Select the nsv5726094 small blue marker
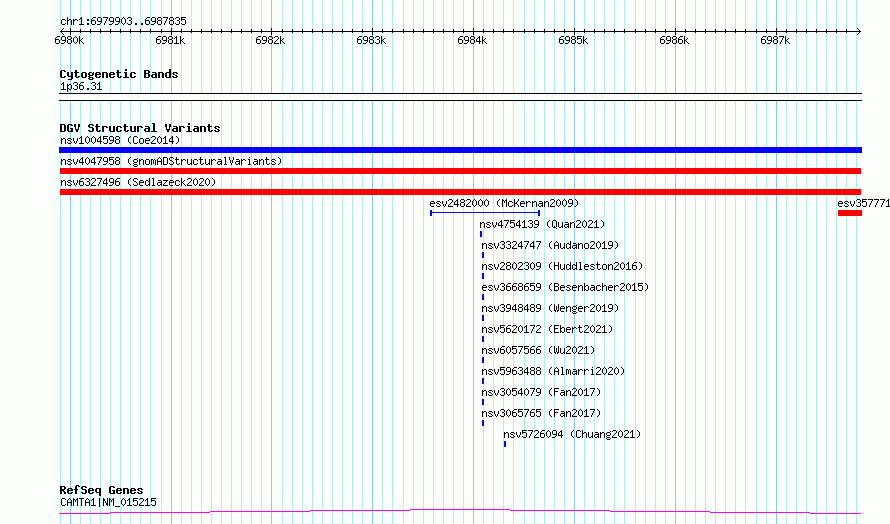Image resolution: width=890 pixels, height=524 pixels. click(x=505, y=444)
